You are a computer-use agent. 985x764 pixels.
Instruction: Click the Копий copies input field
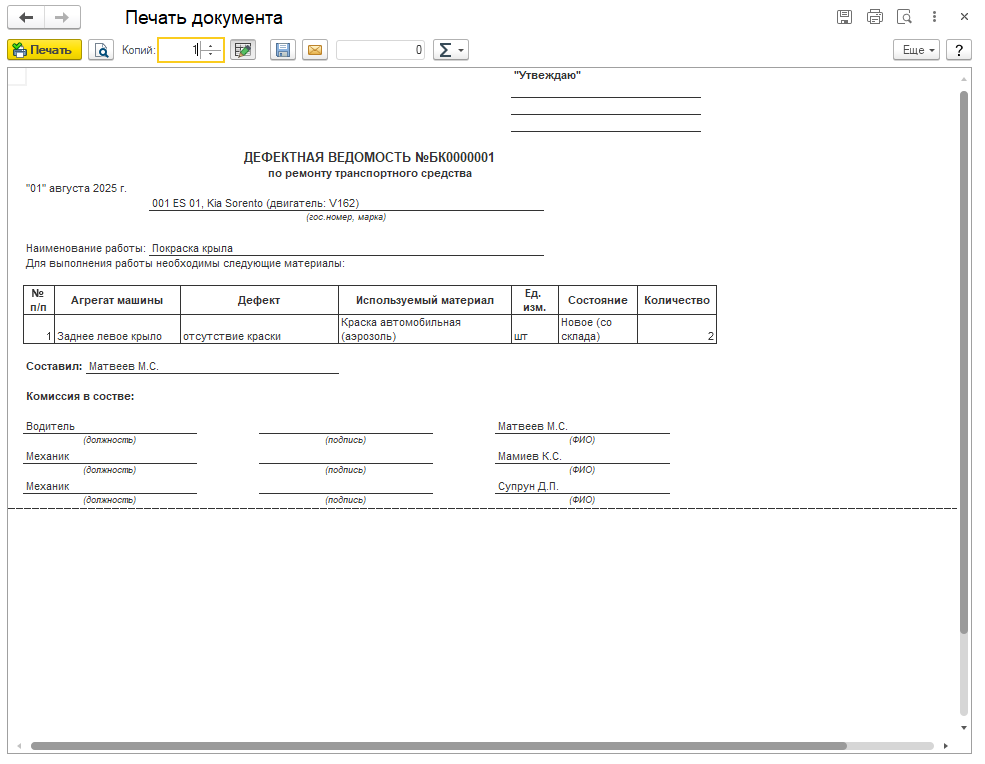pos(180,50)
